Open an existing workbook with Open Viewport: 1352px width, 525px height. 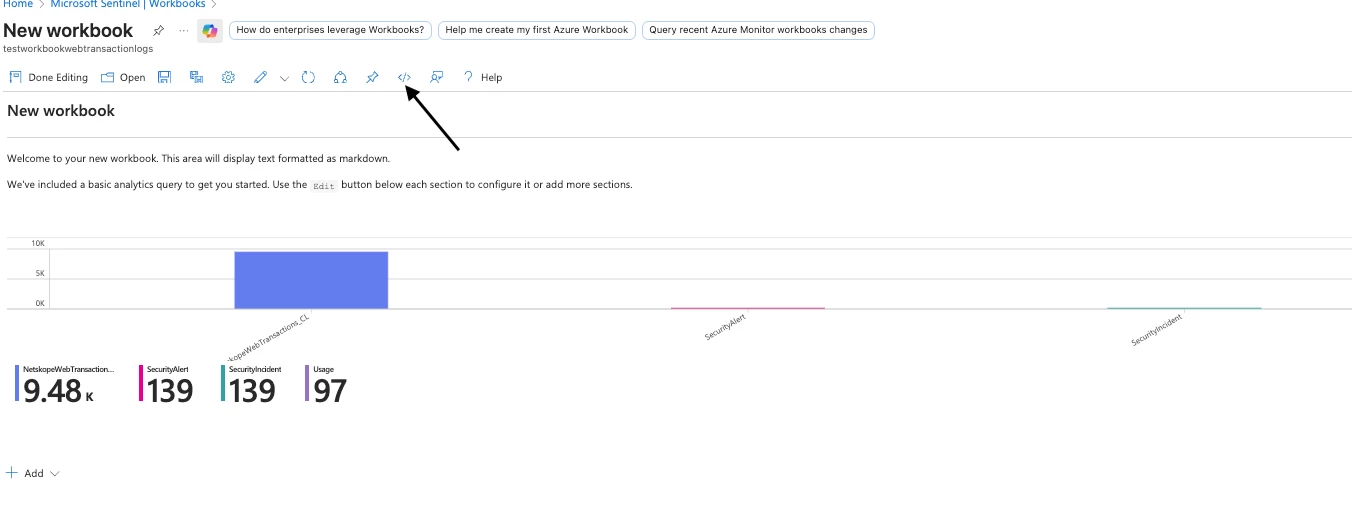[x=123, y=77]
